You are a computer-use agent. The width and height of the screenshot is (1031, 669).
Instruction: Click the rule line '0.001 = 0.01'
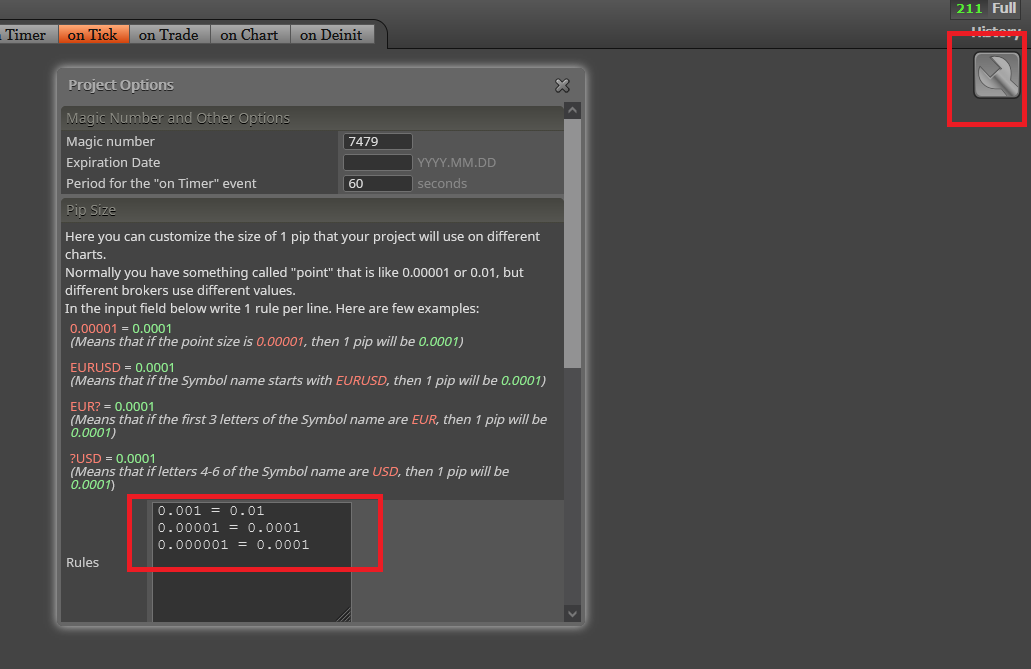(x=211, y=510)
